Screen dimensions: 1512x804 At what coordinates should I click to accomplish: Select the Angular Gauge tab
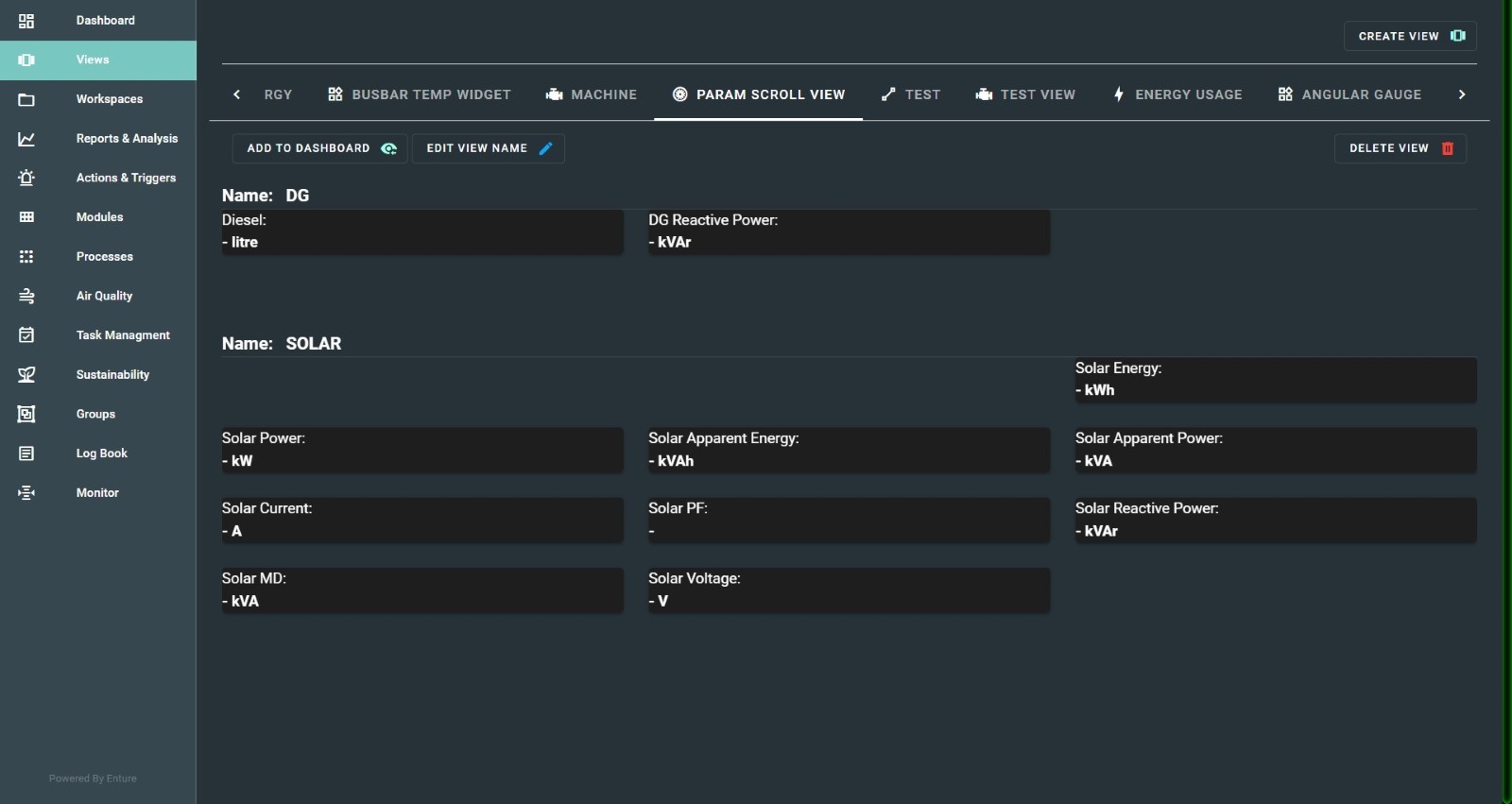(1349, 94)
